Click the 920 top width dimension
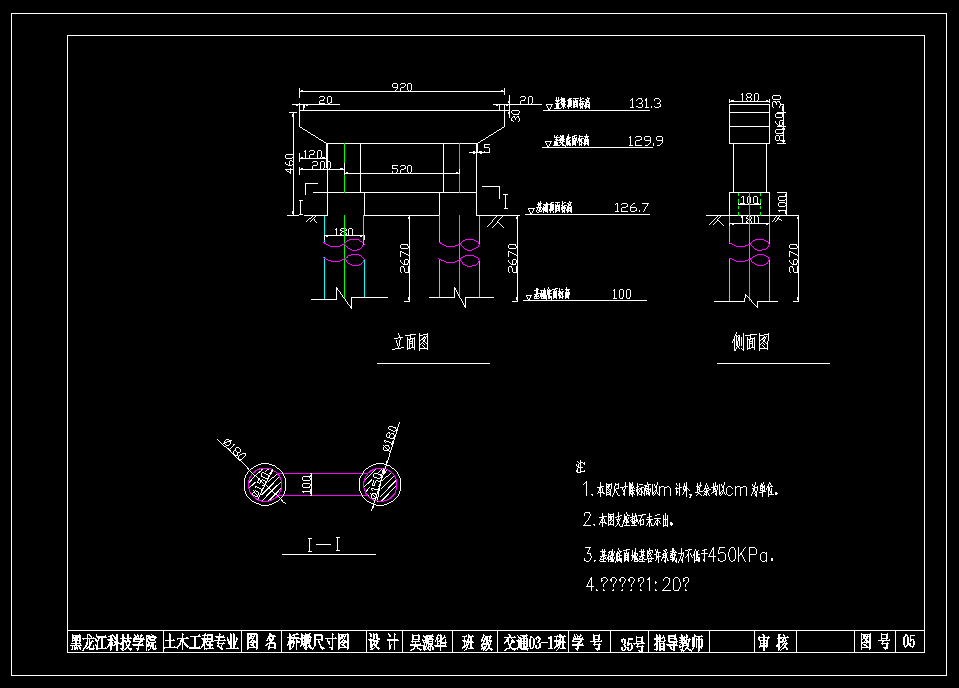Viewport: 959px width, 688px height. pos(401,87)
